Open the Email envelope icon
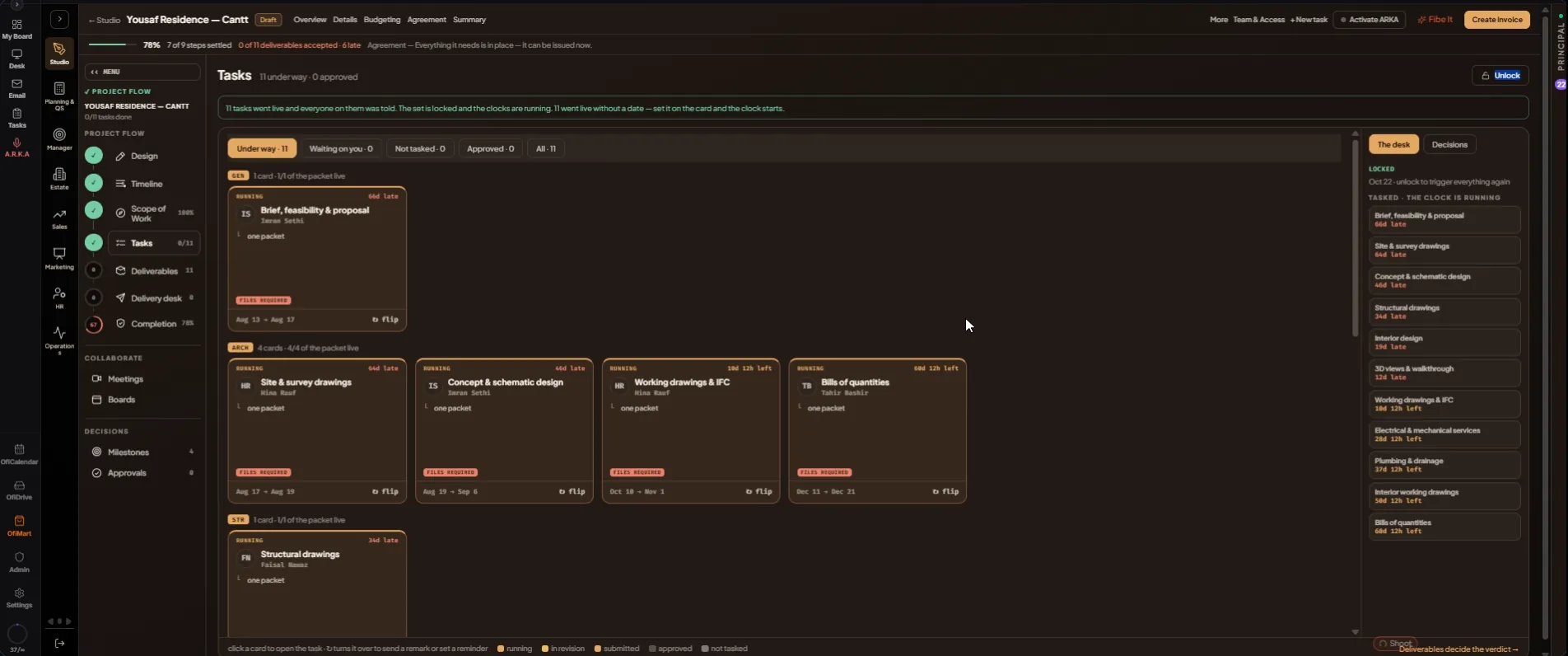Viewport: 1568px width, 656px height. tap(16, 83)
